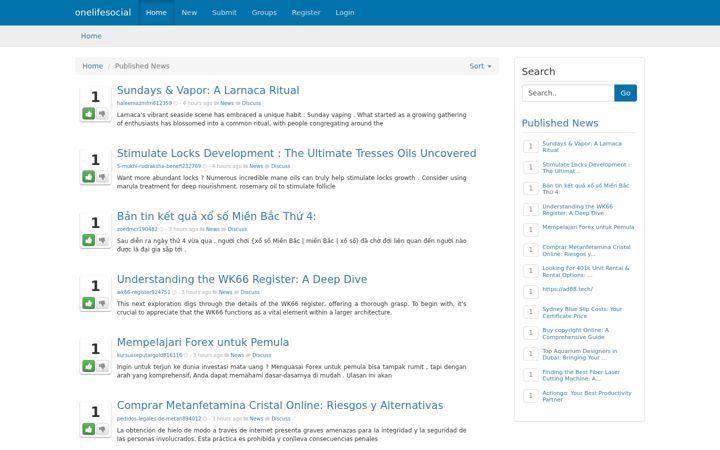Viewport: 720px width, 450px height.
Task: Click Discuss under Stimulate Locks Development post
Action: point(280,166)
